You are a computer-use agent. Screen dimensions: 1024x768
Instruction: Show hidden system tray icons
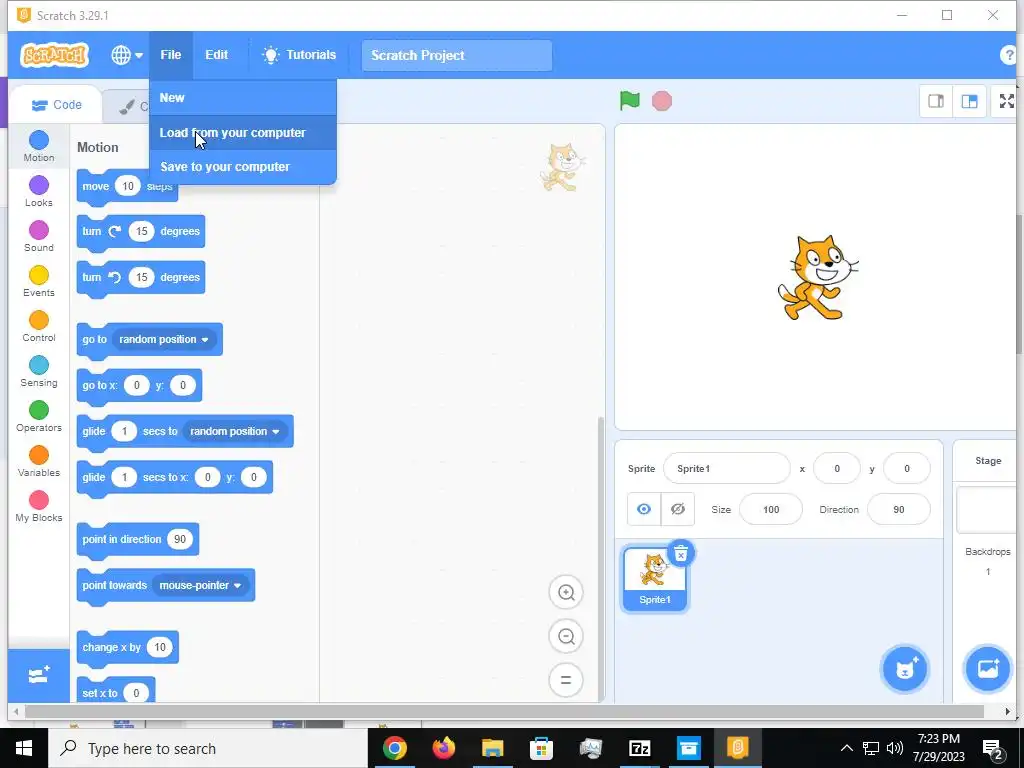pyautogui.click(x=846, y=748)
